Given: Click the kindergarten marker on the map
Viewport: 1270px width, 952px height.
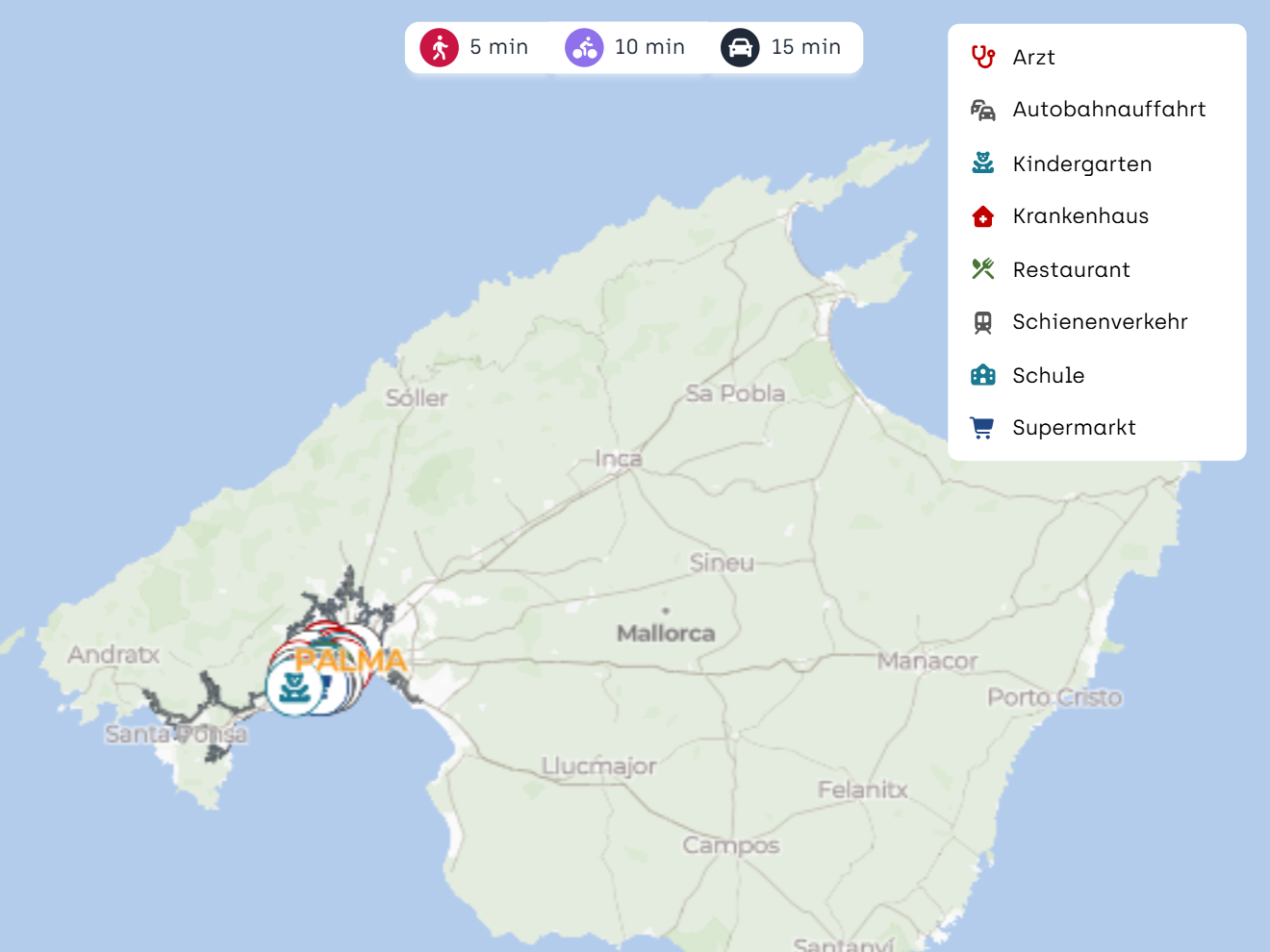Looking at the screenshot, I should pyautogui.click(x=294, y=688).
